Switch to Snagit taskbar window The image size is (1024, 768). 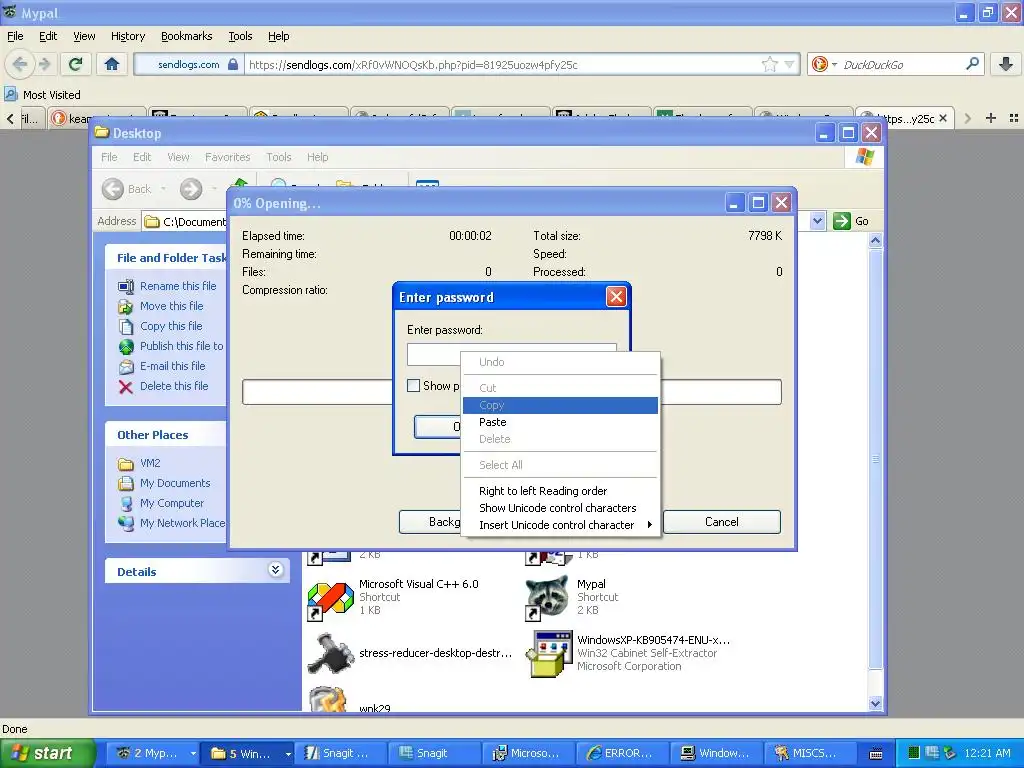(432, 753)
